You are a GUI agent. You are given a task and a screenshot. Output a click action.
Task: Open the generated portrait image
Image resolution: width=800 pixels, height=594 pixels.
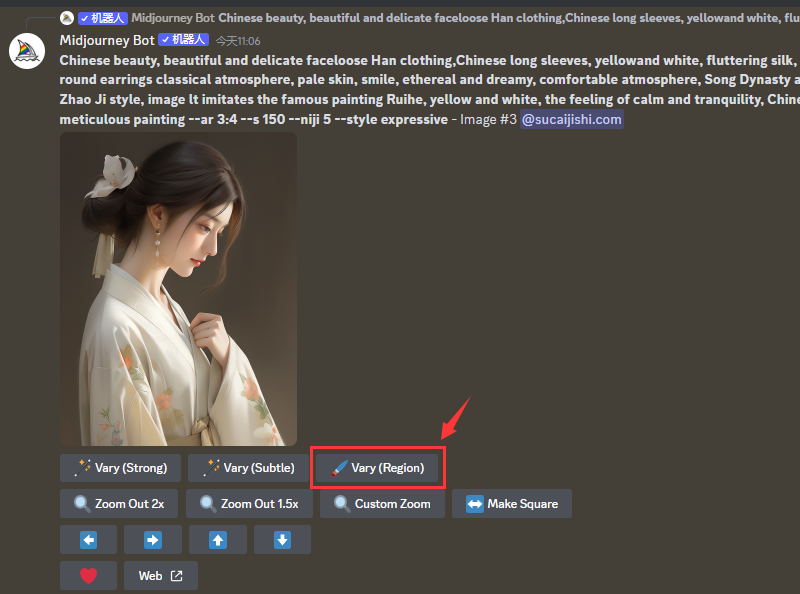pyautogui.click(x=179, y=289)
